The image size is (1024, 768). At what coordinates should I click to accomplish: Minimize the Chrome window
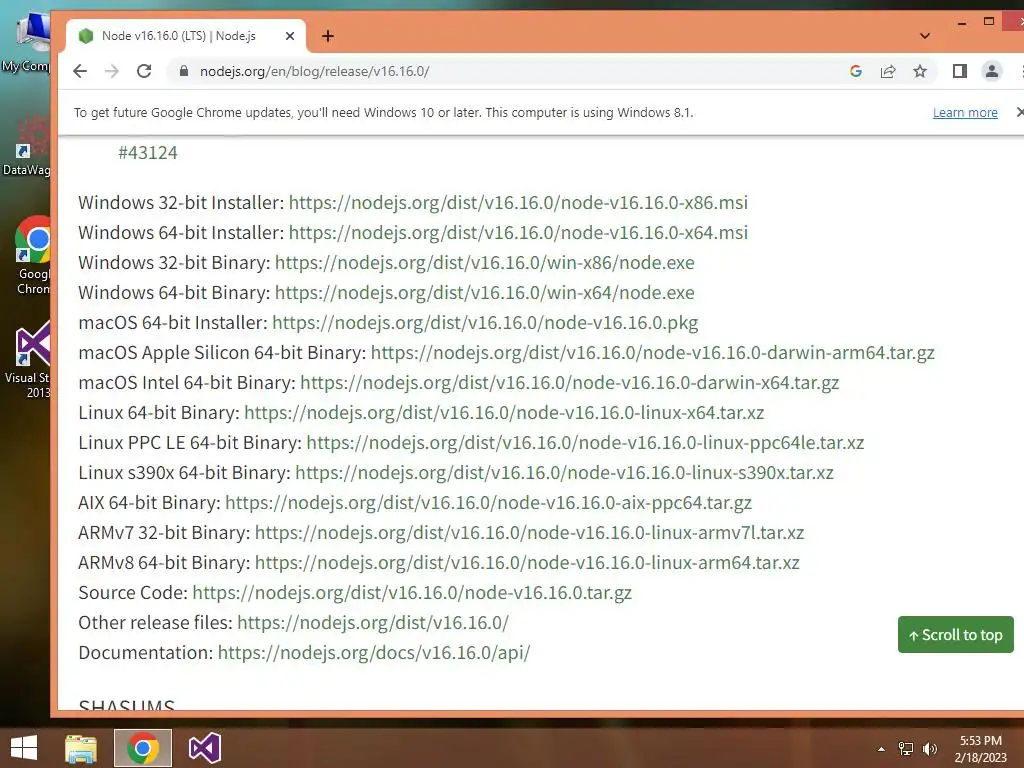tap(961, 23)
